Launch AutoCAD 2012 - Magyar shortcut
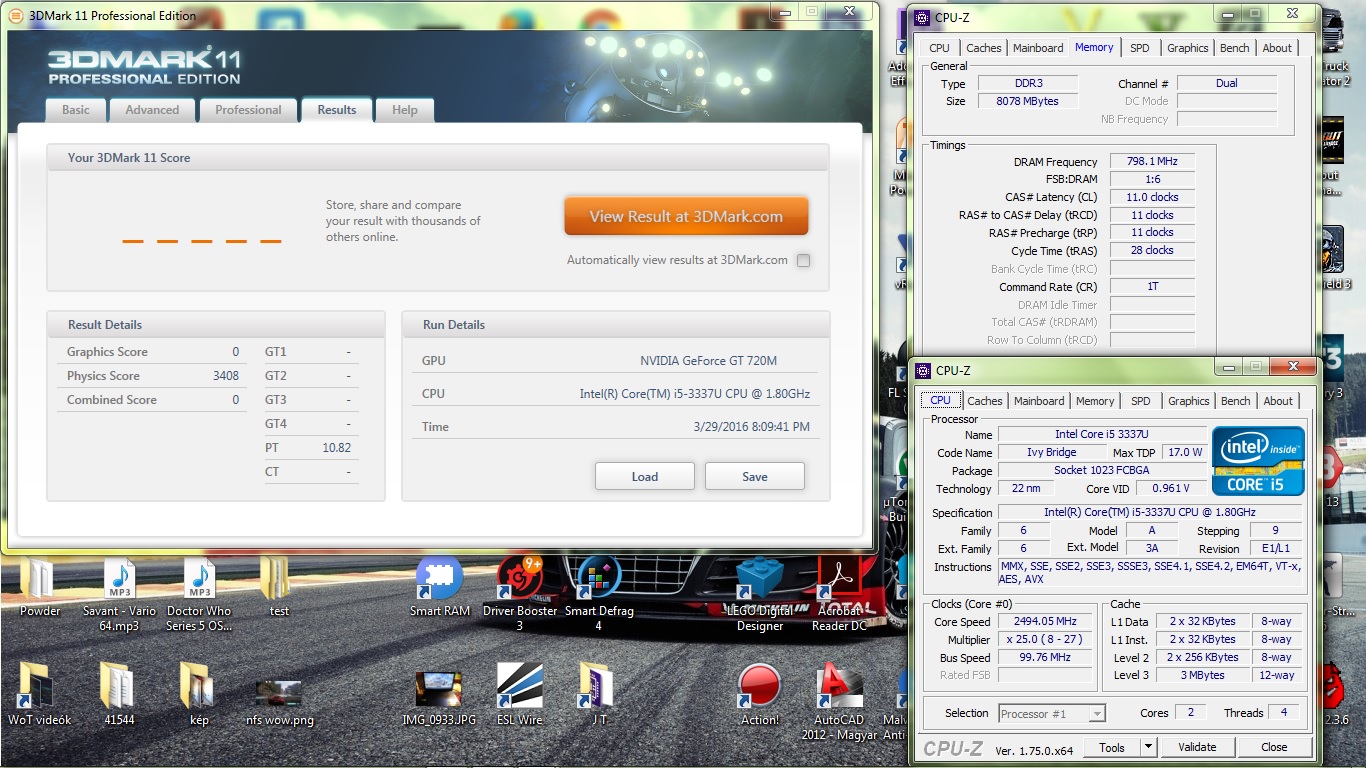Screen dimensions: 1366x768 point(840,700)
